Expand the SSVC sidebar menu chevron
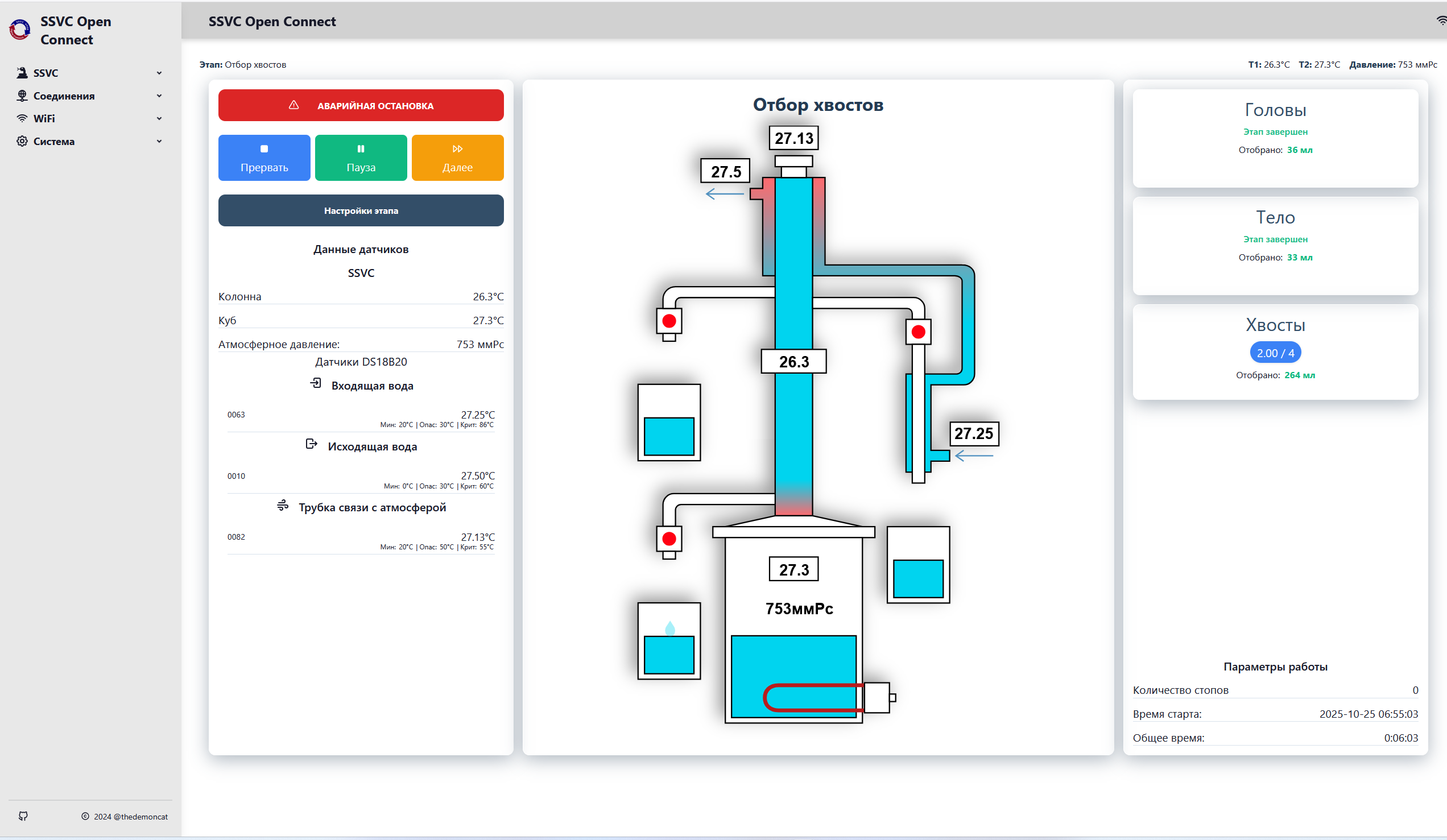The image size is (1447, 840). click(159, 73)
